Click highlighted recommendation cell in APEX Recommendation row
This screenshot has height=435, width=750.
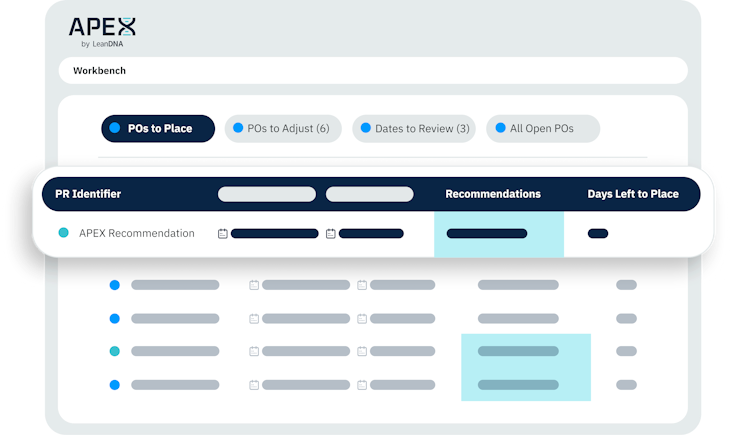tap(499, 234)
